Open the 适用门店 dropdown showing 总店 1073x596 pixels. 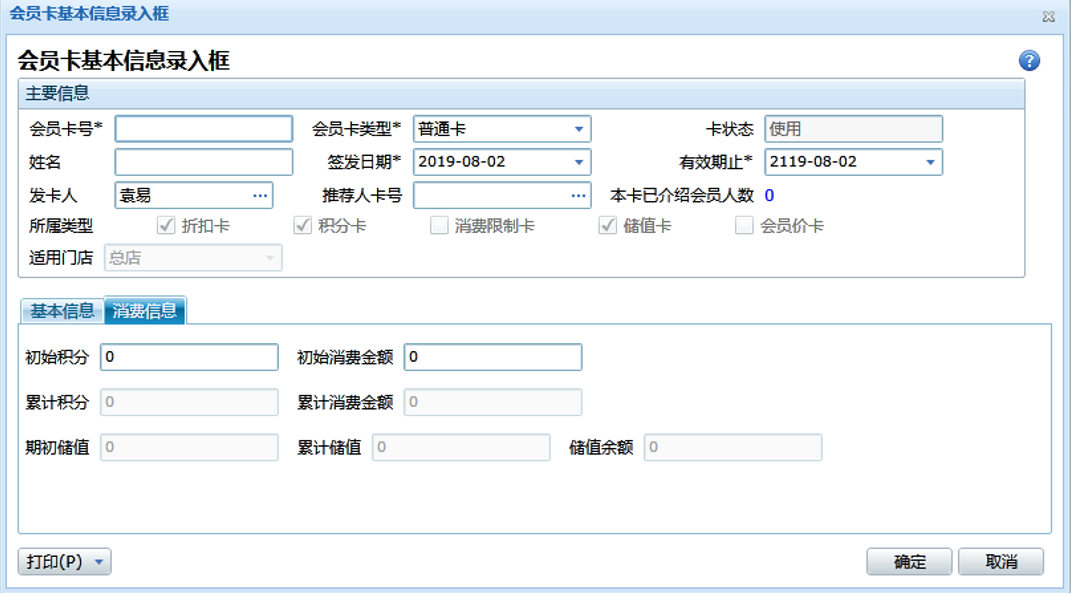pyautogui.click(x=269, y=258)
